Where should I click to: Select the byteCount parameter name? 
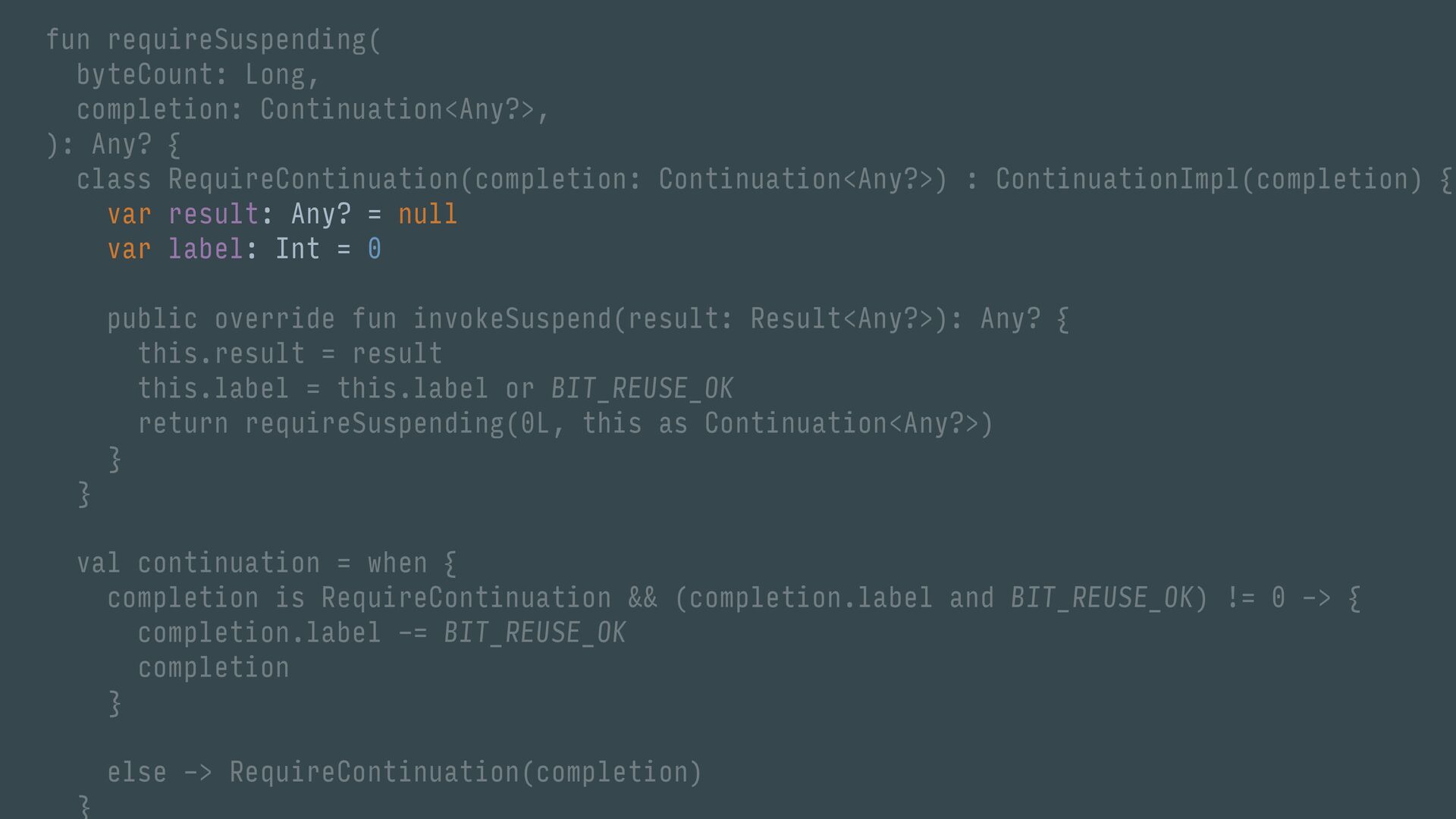[x=145, y=74]
